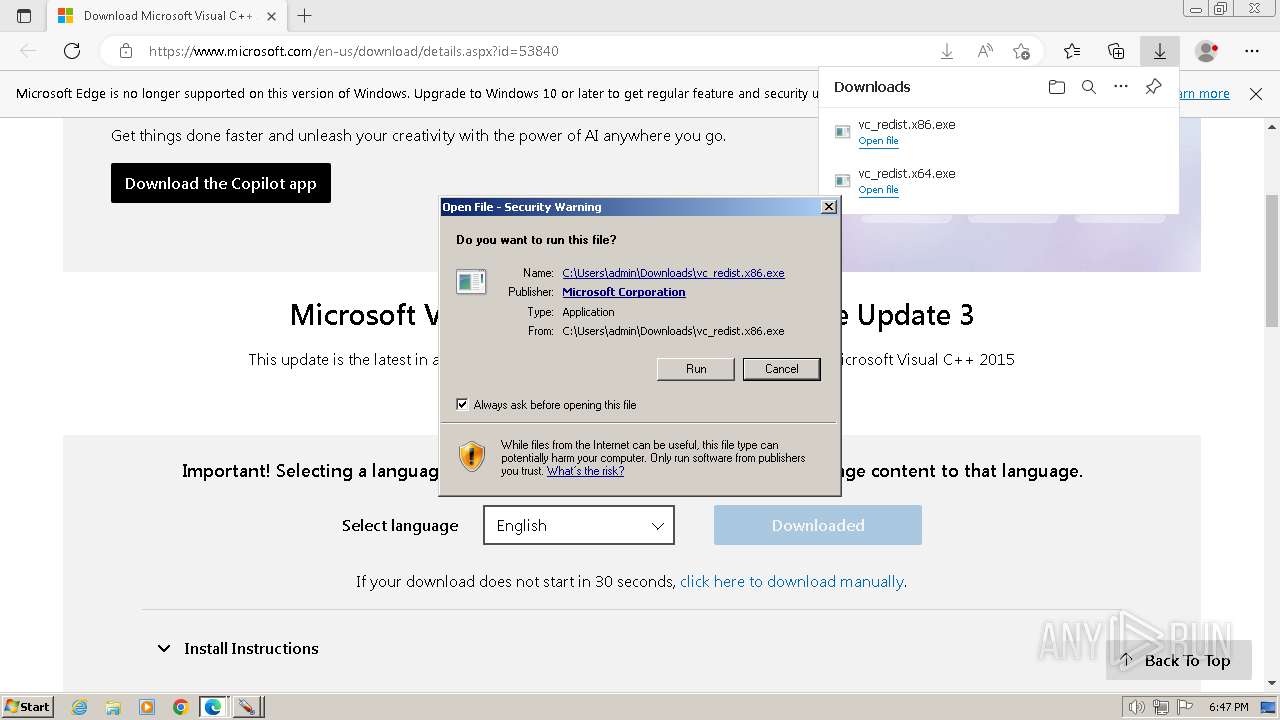The image size is (1280, 720).
Task: Open the What's the risk? link
Action: coord(585,471)
